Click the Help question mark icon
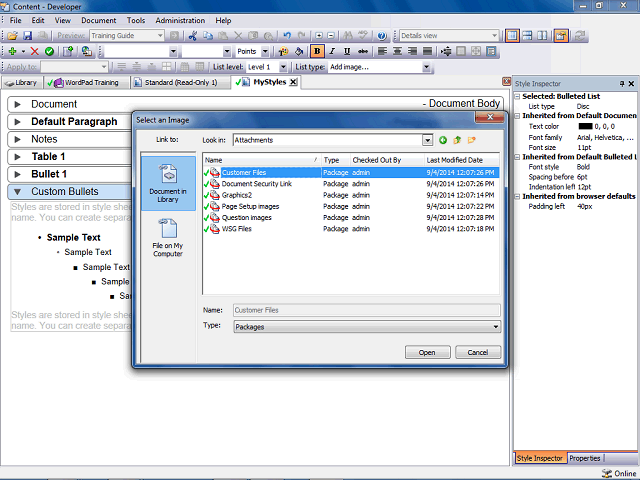640x480 pixels. click(382, 36)
